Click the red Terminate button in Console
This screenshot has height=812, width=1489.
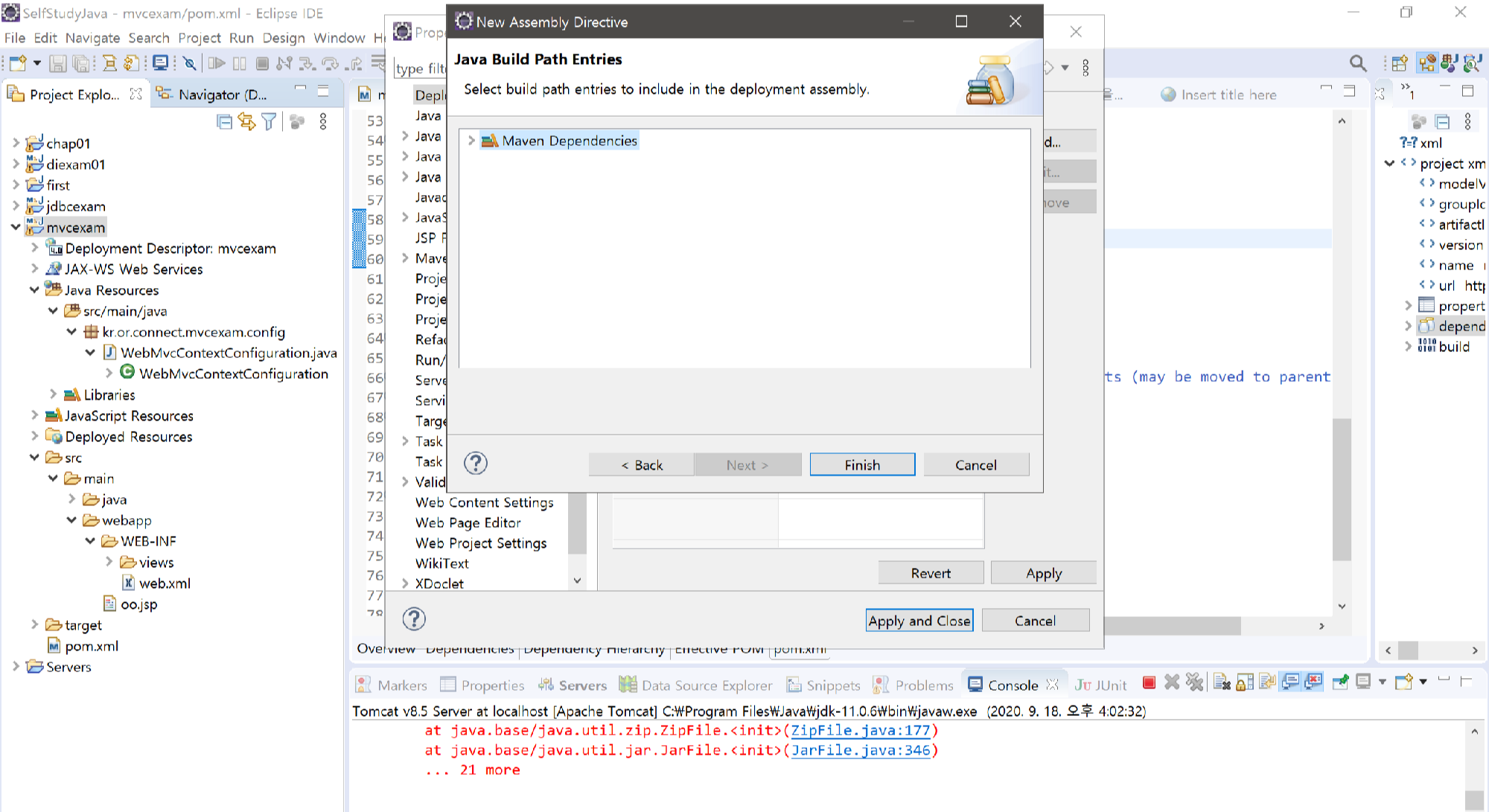(1149, 682)
